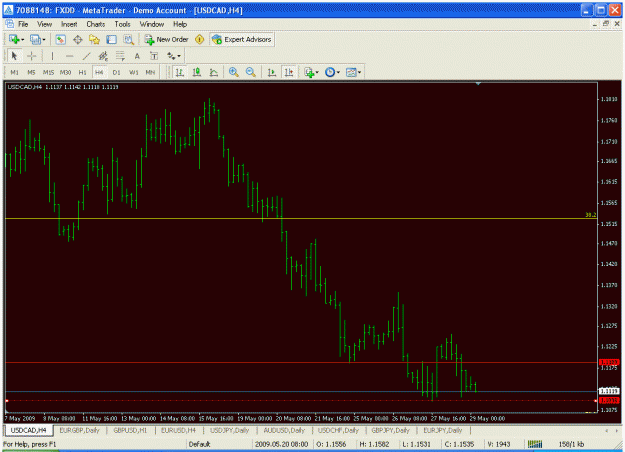
Task: Select the D1 timeframe
Action: [116, 72]
